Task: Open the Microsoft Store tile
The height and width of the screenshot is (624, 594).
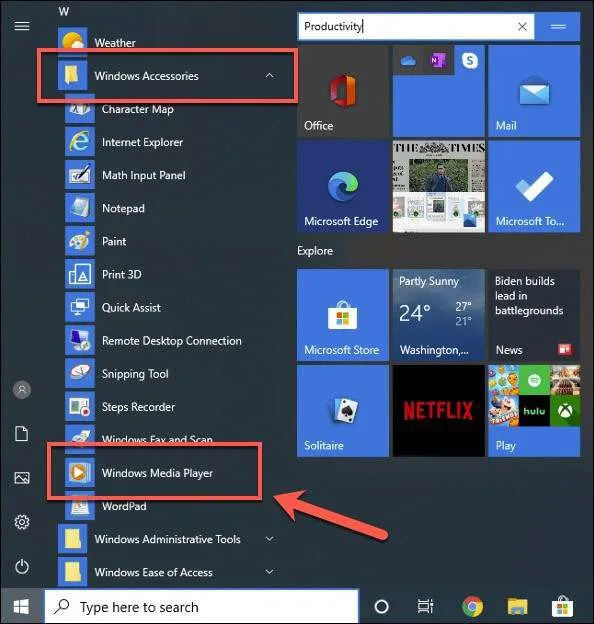Action: (343, 315)
